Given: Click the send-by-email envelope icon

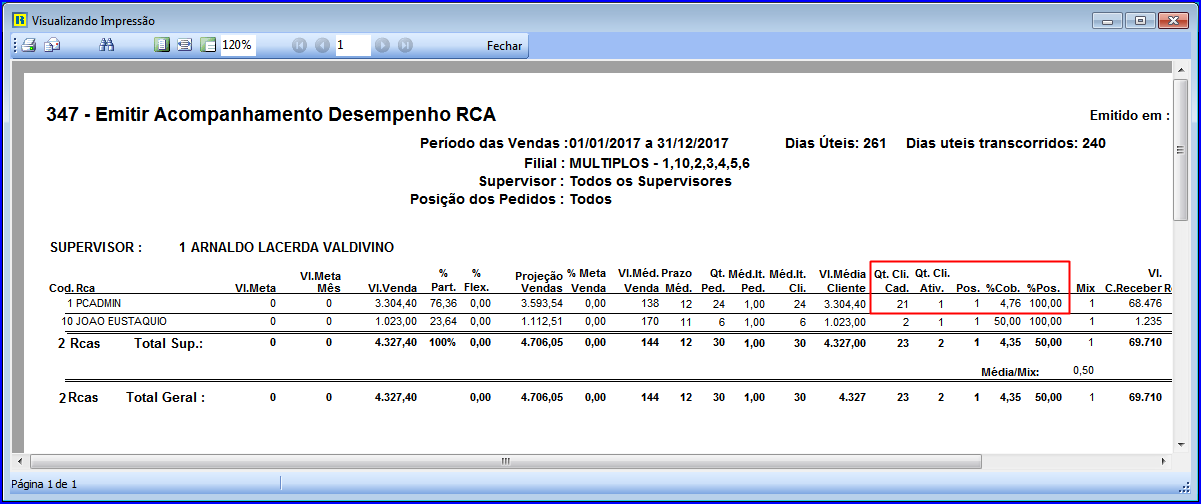Looking at the screenshot, I should tap(53, 45).
